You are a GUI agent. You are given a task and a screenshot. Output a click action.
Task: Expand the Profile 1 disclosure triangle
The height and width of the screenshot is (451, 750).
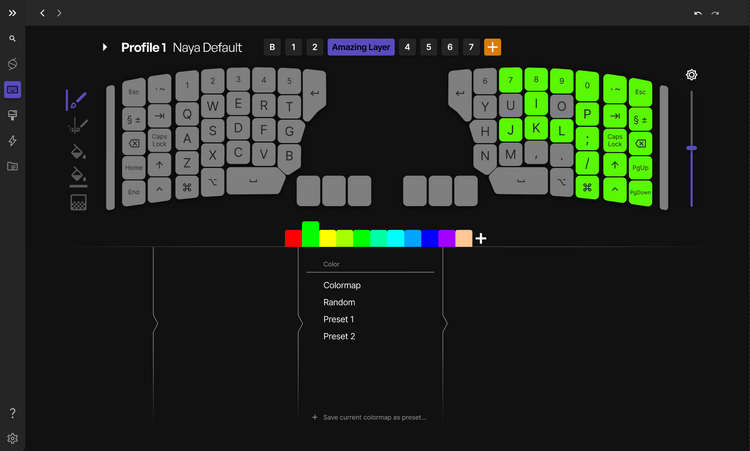(105, 47)
